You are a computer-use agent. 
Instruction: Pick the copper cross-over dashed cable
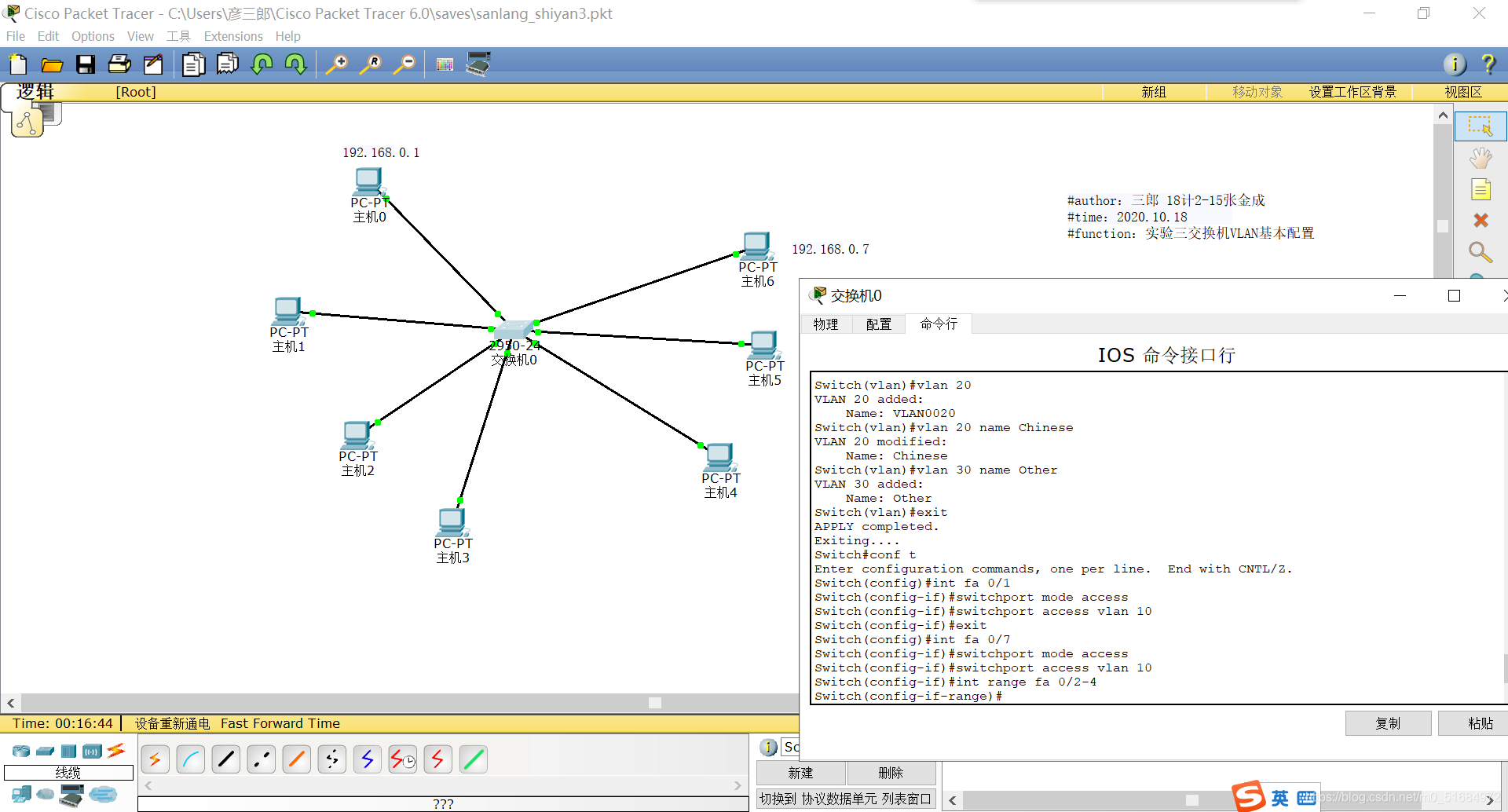[x=262, y=759]
